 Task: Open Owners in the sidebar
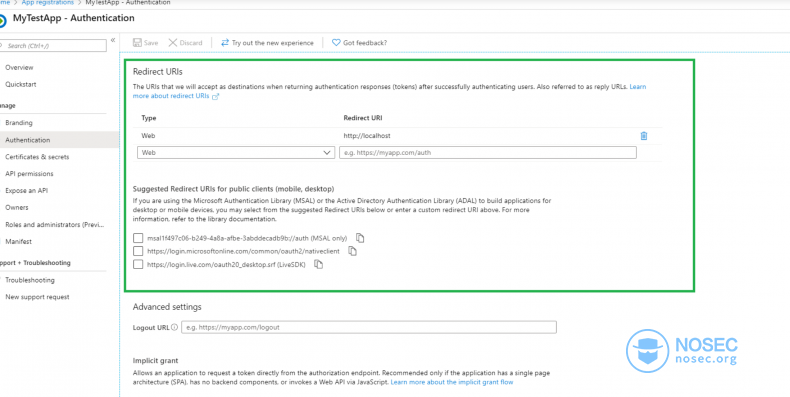(x=17, y=207)
